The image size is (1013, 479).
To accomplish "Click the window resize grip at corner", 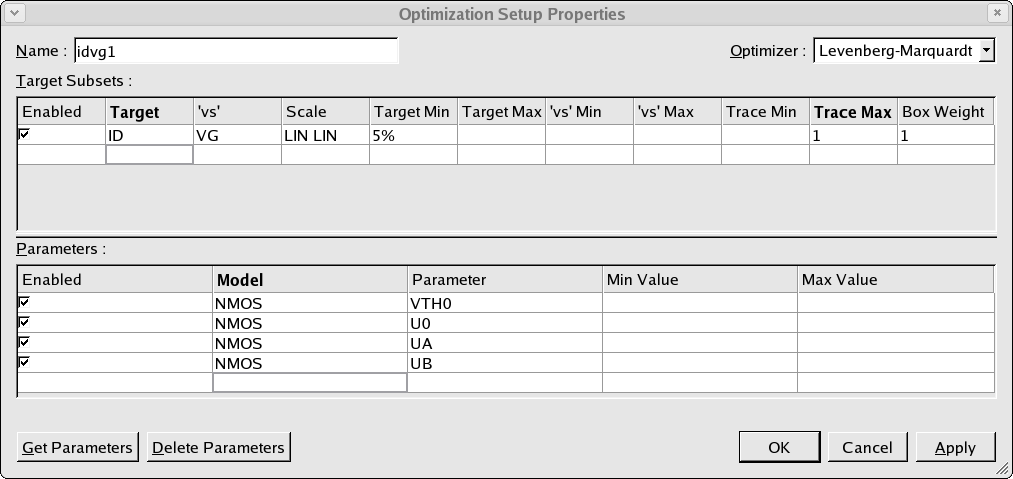I will (x=1002, y=469).
